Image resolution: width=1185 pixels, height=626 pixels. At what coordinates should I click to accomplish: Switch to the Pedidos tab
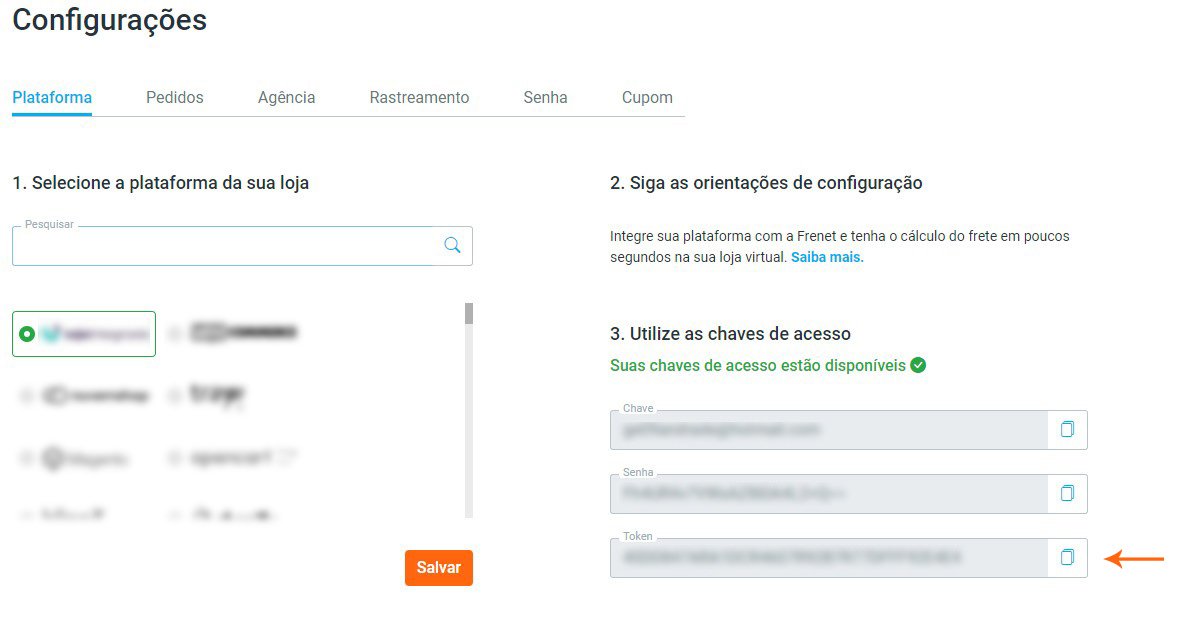(175, 98)
